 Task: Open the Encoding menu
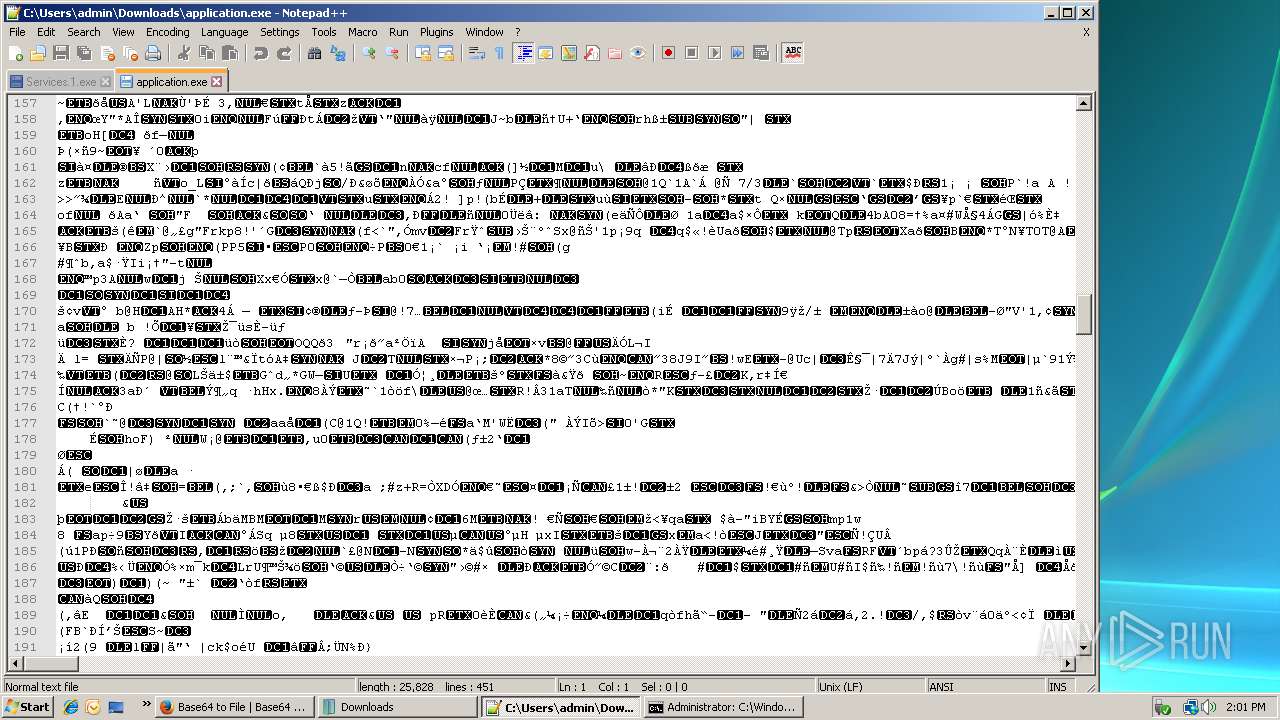click(167, 32)
